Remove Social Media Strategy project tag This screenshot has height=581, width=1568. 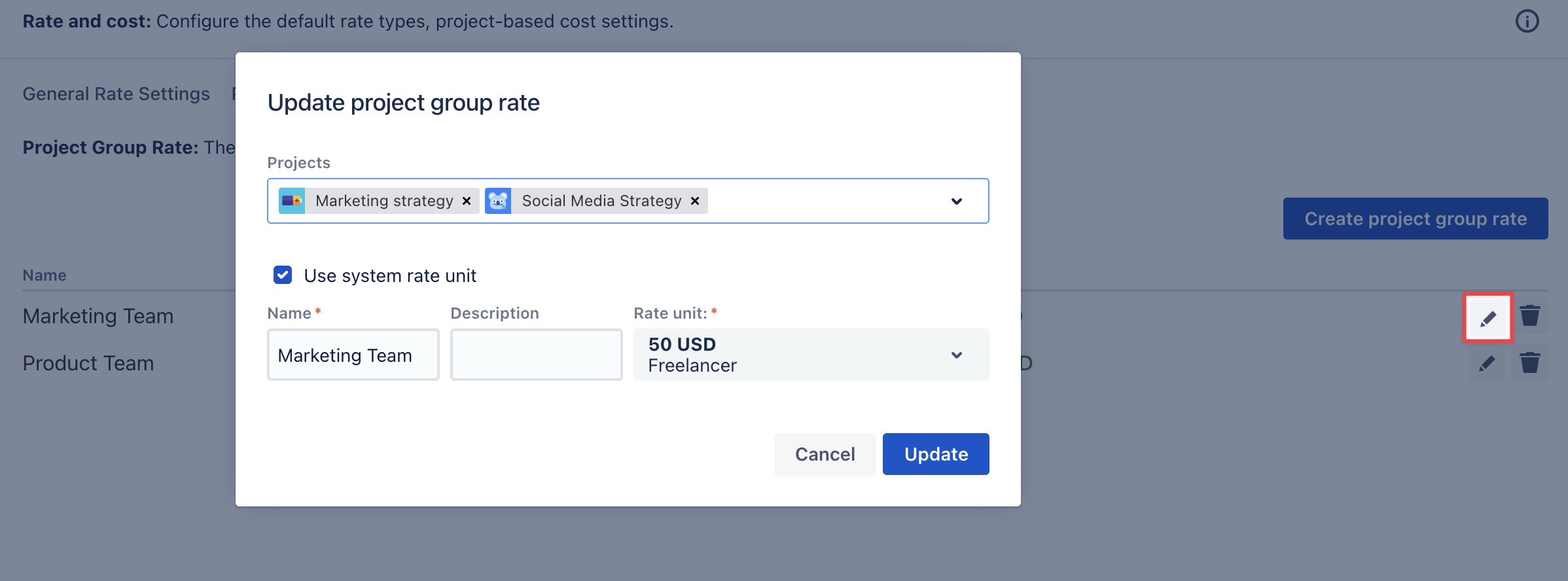click(695, 201)
